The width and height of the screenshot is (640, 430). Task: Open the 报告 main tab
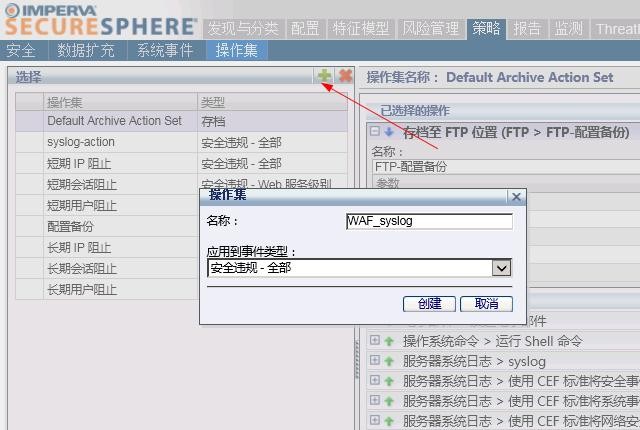tap(527, 29)
